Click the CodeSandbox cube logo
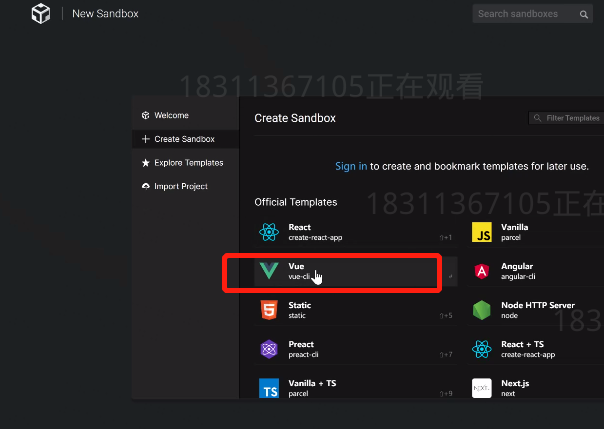Viewport: 604px width, 429px height. coord(41,13)
